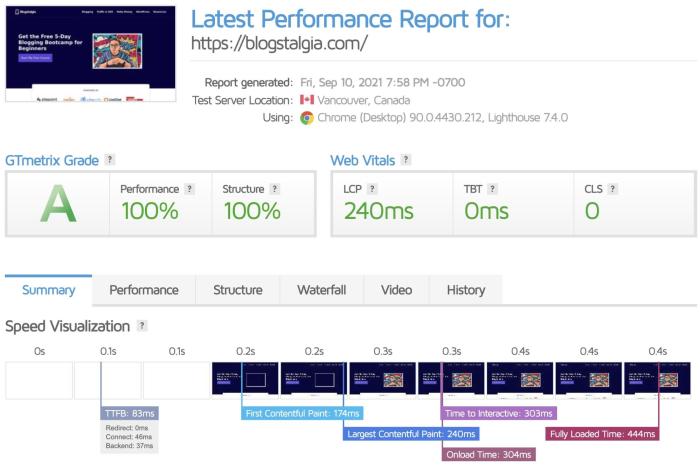This screenshot has width=700, height=473.
Task: Open the Performance score help icon
Action: point(189,189)
